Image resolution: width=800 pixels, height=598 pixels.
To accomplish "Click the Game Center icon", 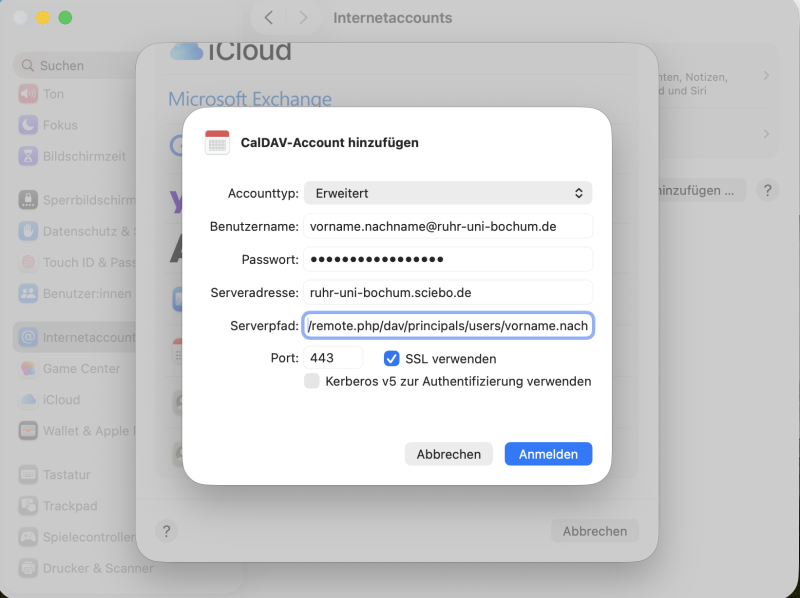I will coord(28,368).
